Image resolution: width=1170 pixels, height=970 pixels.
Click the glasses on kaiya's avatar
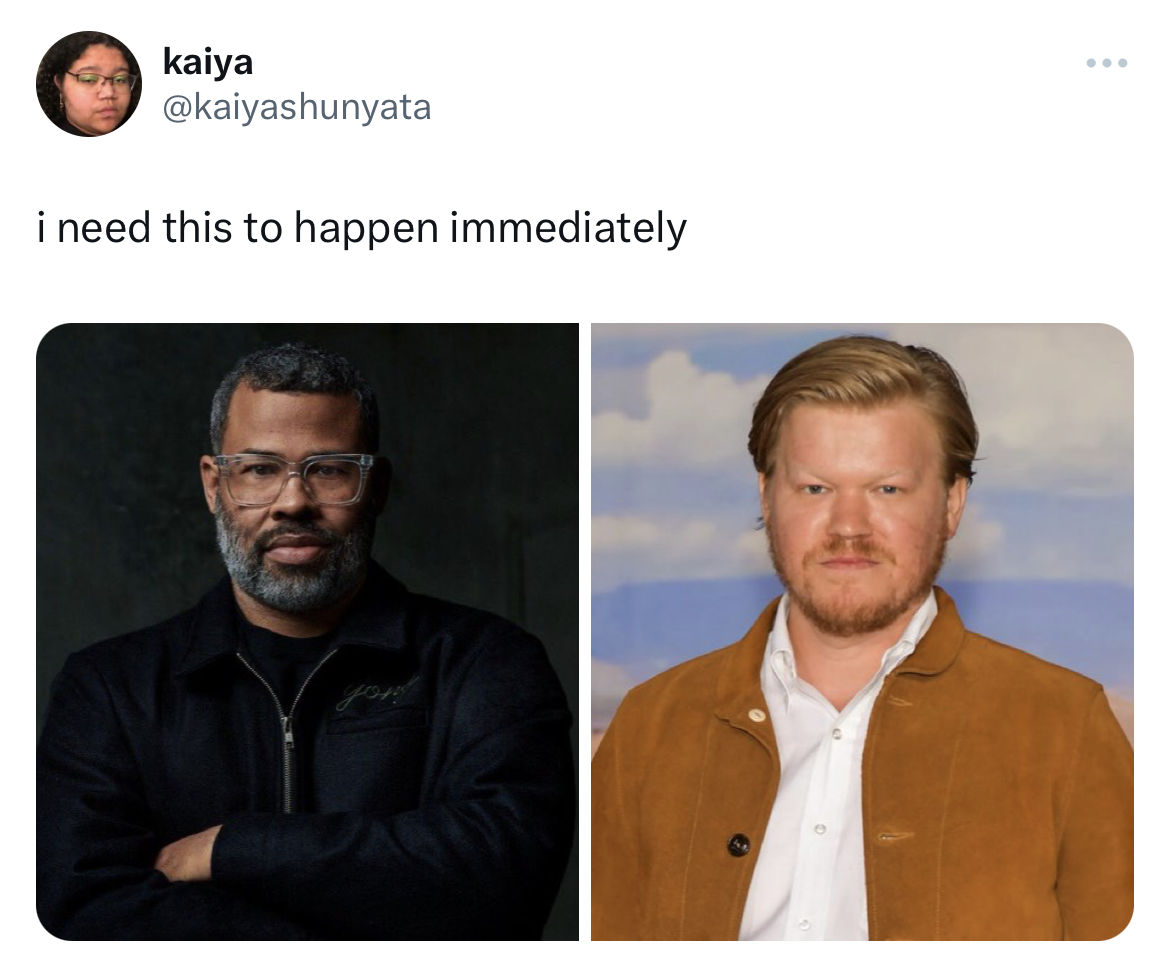pyautogui.click(x=101, y=81)
